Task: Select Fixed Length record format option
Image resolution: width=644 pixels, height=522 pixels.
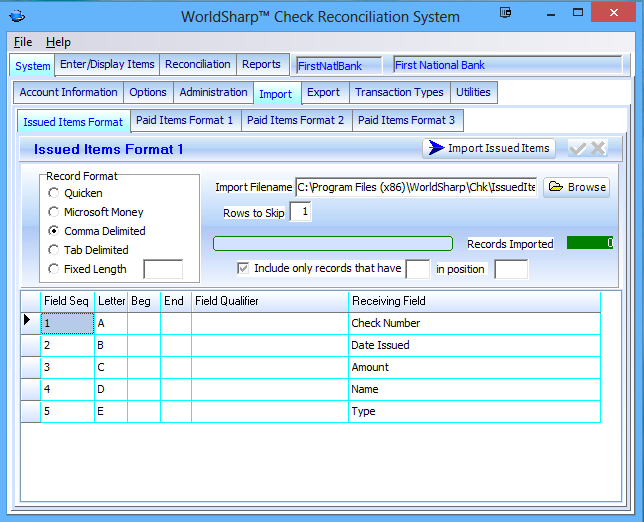Action: coord(53,269)
